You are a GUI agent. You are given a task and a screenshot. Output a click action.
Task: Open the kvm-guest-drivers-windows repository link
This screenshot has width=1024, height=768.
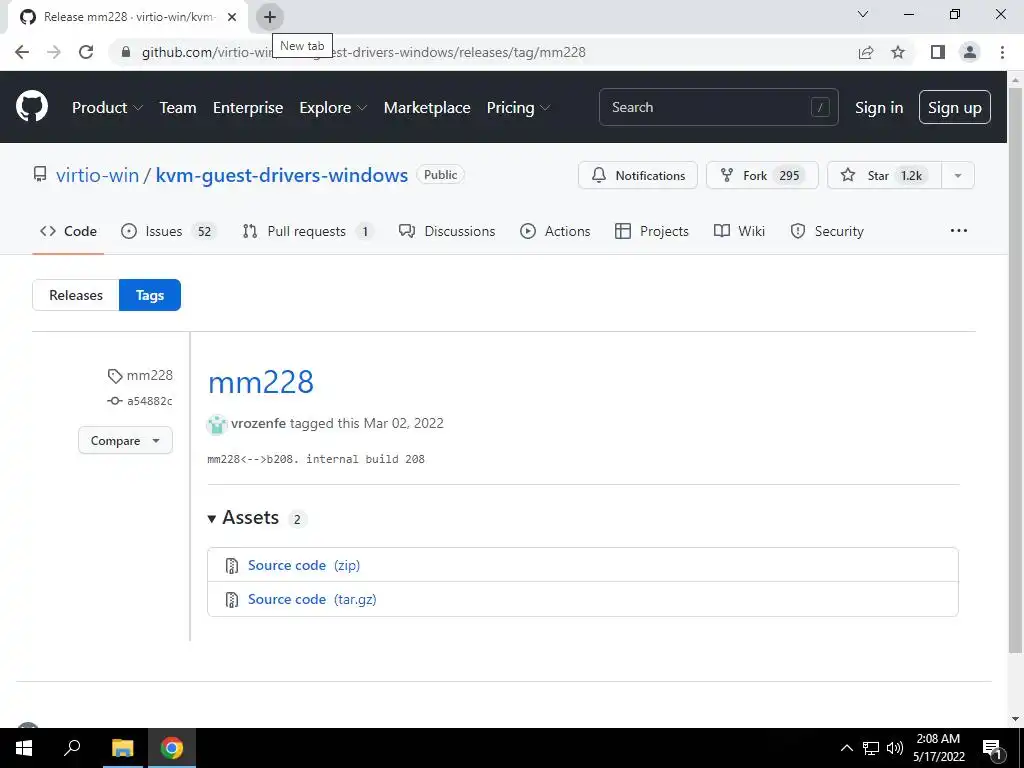281,175
